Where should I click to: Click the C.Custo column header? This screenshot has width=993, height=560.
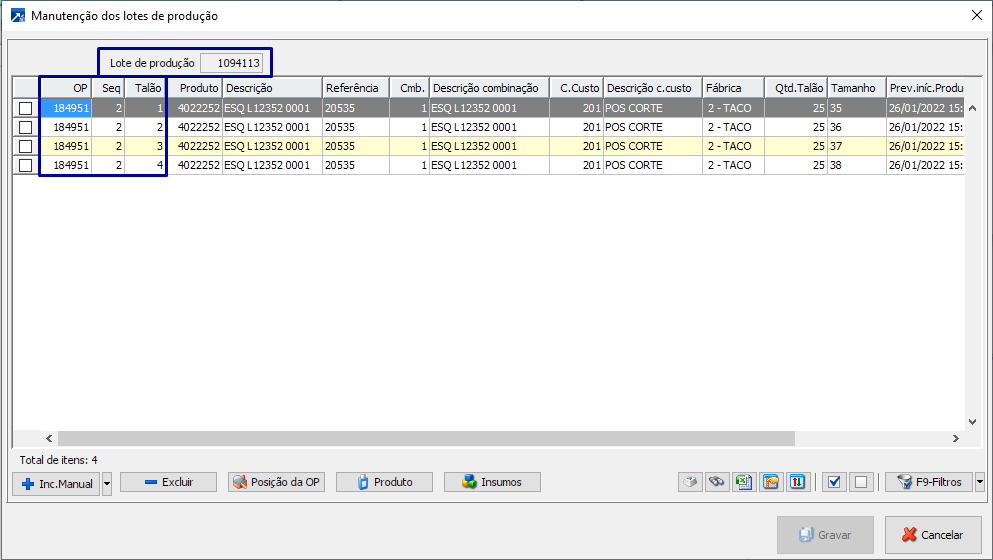(x=576, y=88)
